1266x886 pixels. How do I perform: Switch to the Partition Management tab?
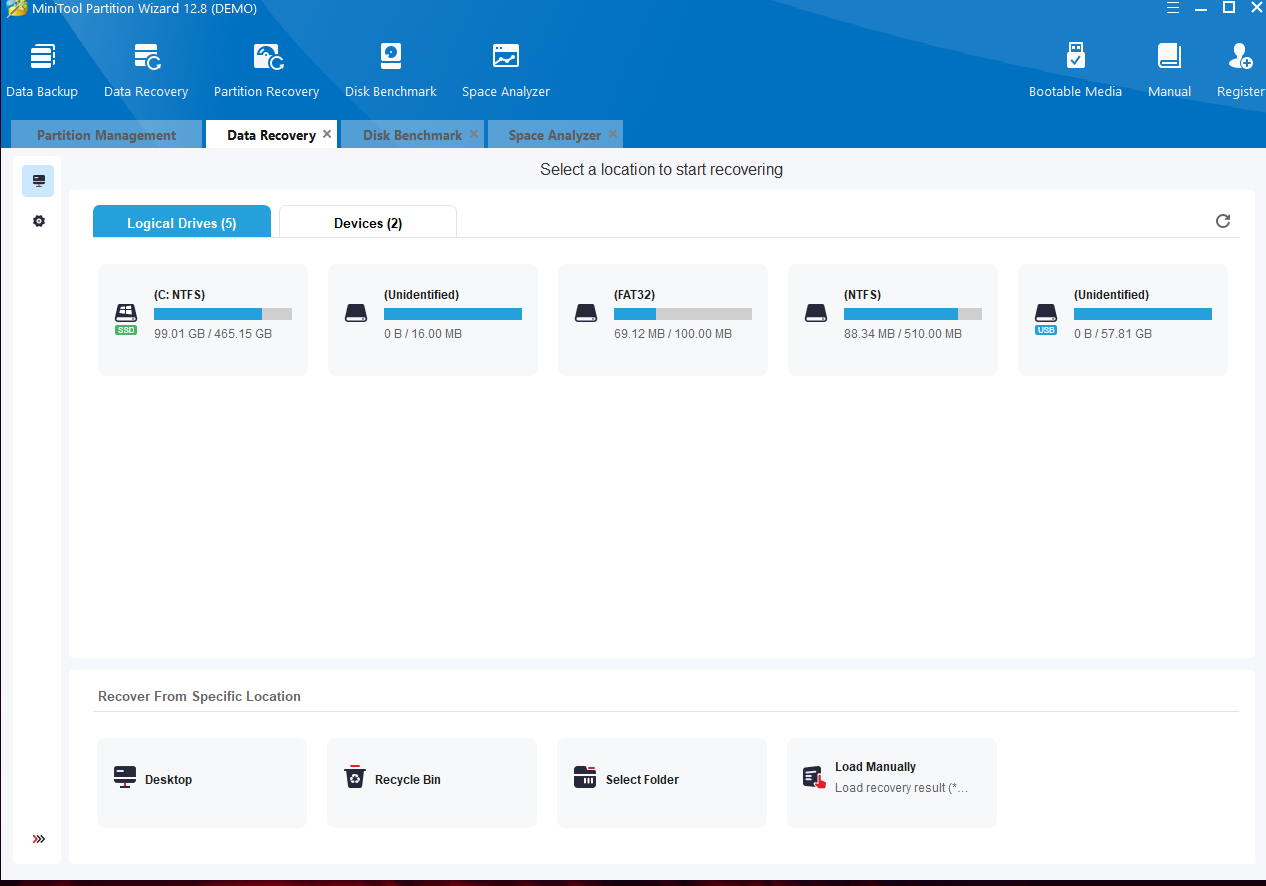coord(106,135)
